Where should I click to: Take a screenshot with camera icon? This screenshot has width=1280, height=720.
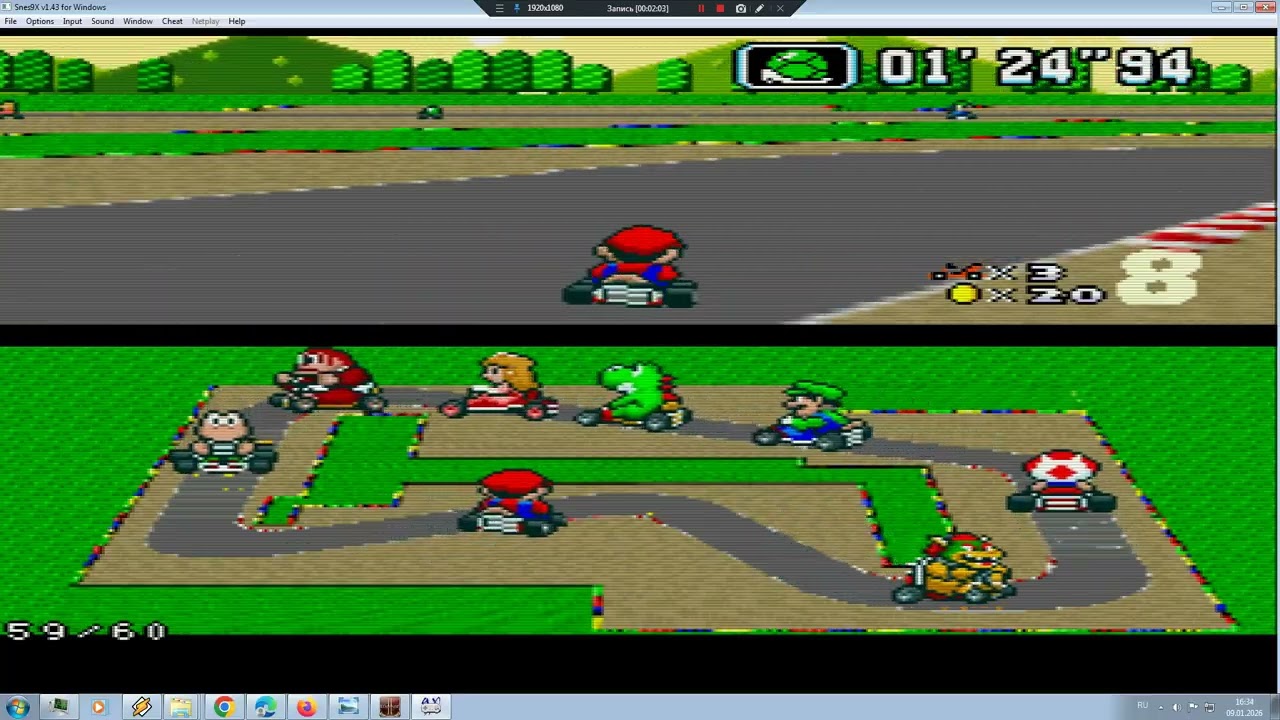pos(741,8)
